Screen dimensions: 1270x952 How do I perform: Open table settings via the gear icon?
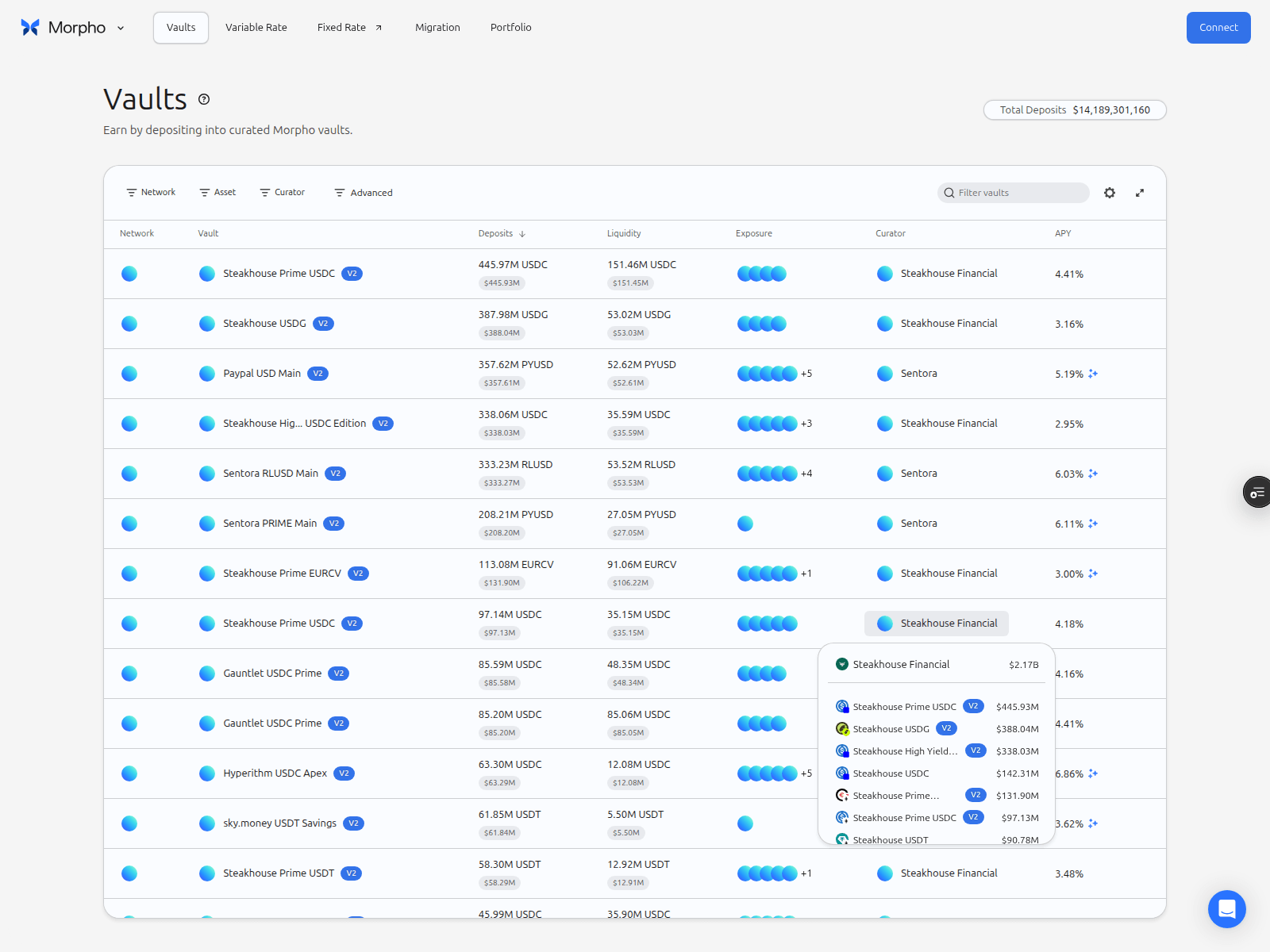click(1110, 193)
